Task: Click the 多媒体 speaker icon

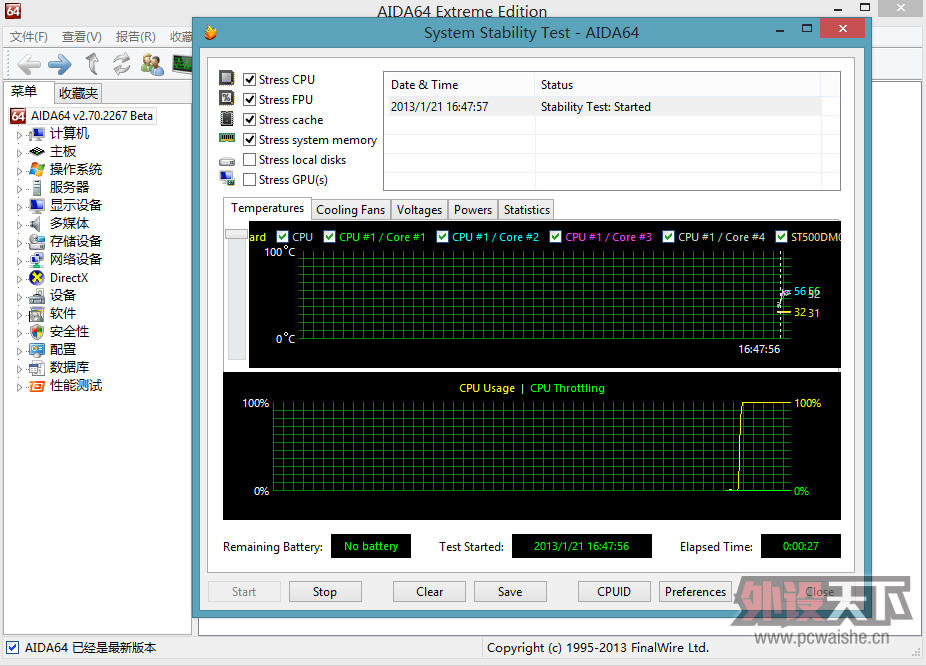Action: tap(37, 223)
